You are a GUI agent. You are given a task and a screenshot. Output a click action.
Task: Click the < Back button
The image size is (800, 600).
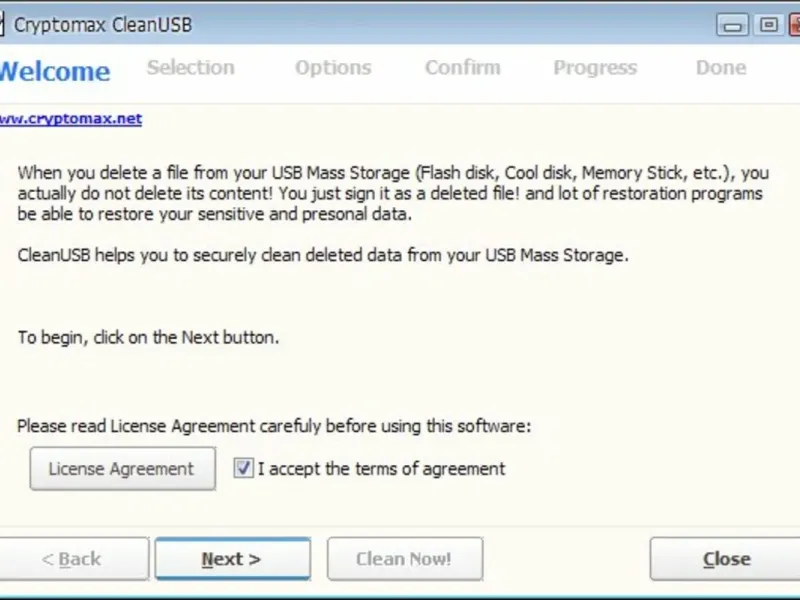[72, 559]
